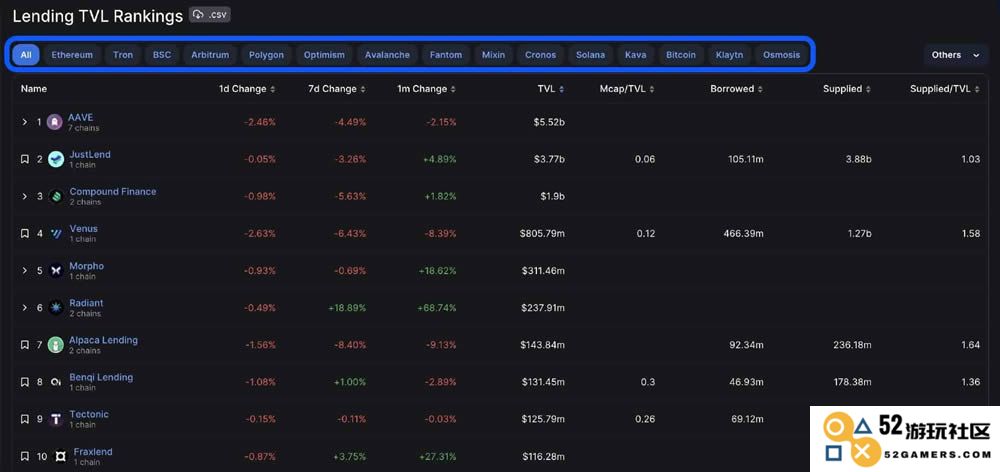Filter rankings by Polygon
The width and height of the screenshot is (1000, 472).
coord(266,55)
